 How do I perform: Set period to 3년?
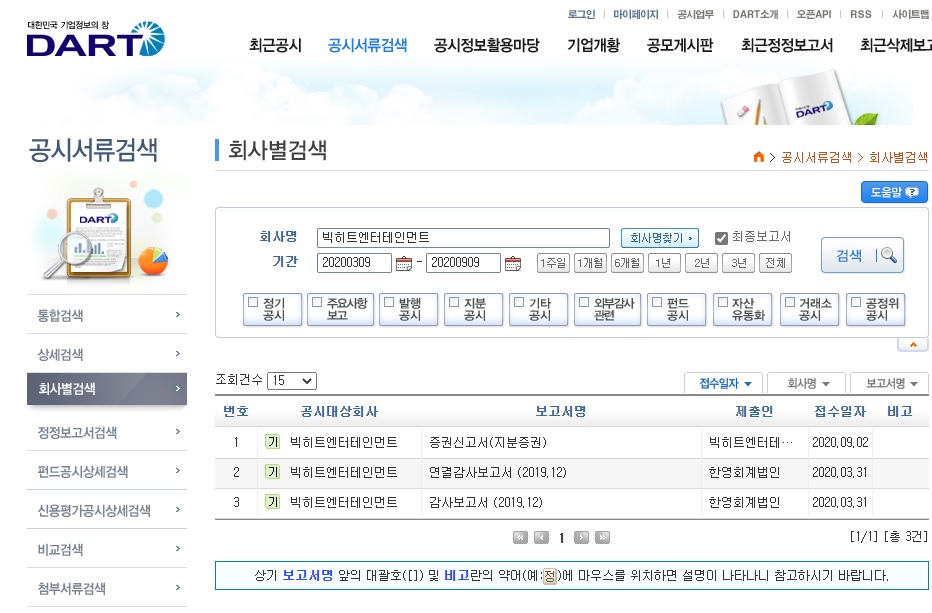point(738,263)
